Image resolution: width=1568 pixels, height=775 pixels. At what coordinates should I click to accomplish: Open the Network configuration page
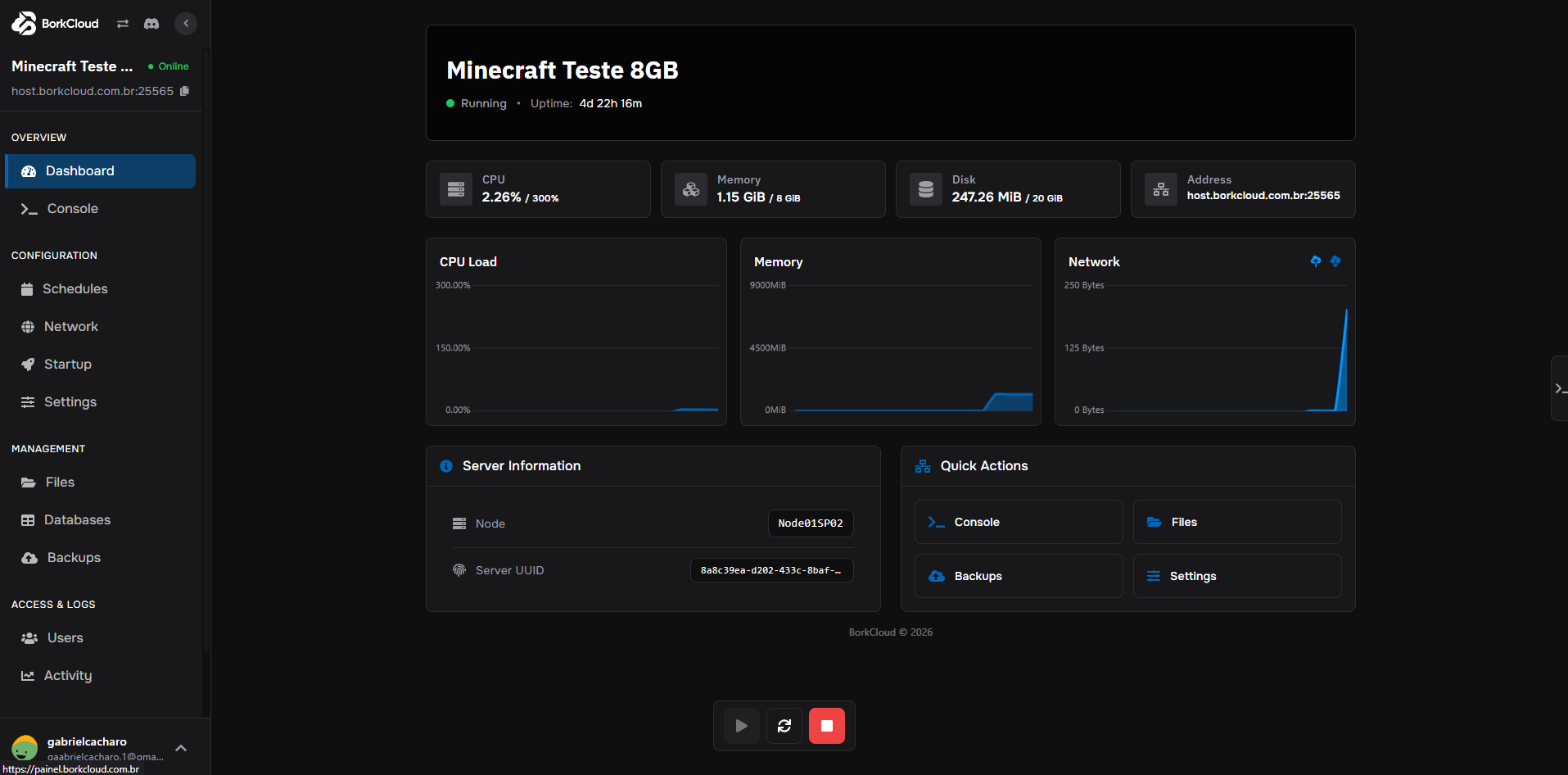tap(71, 326)
